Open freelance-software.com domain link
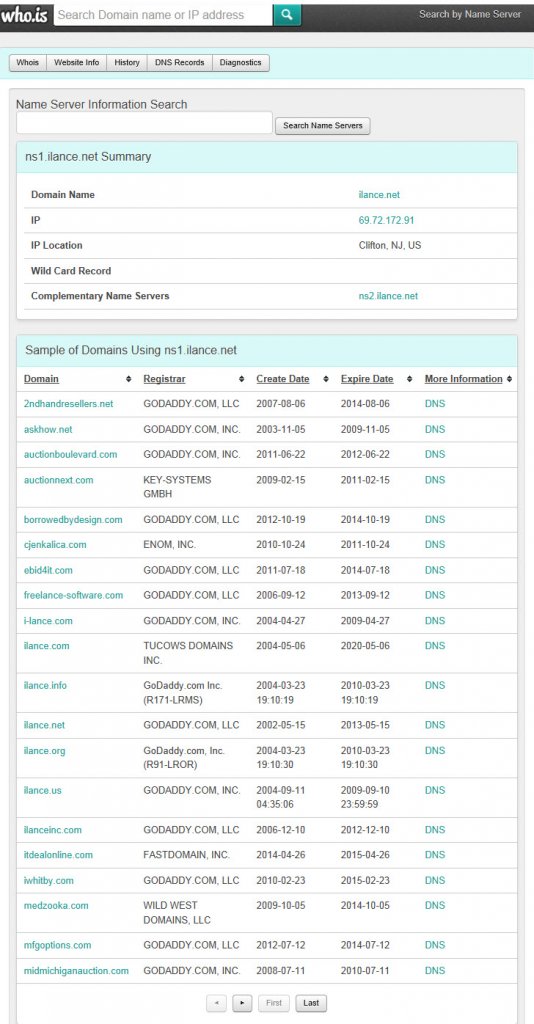 [x=74, y=595]
